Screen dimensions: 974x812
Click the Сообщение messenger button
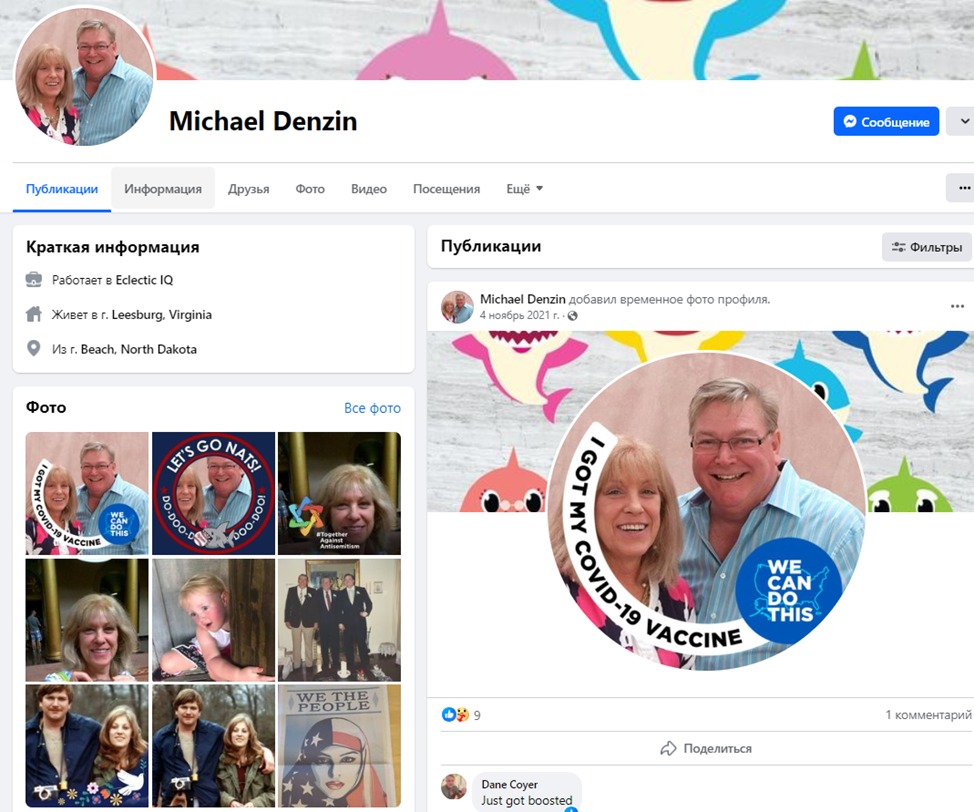[x=886, y=121]
